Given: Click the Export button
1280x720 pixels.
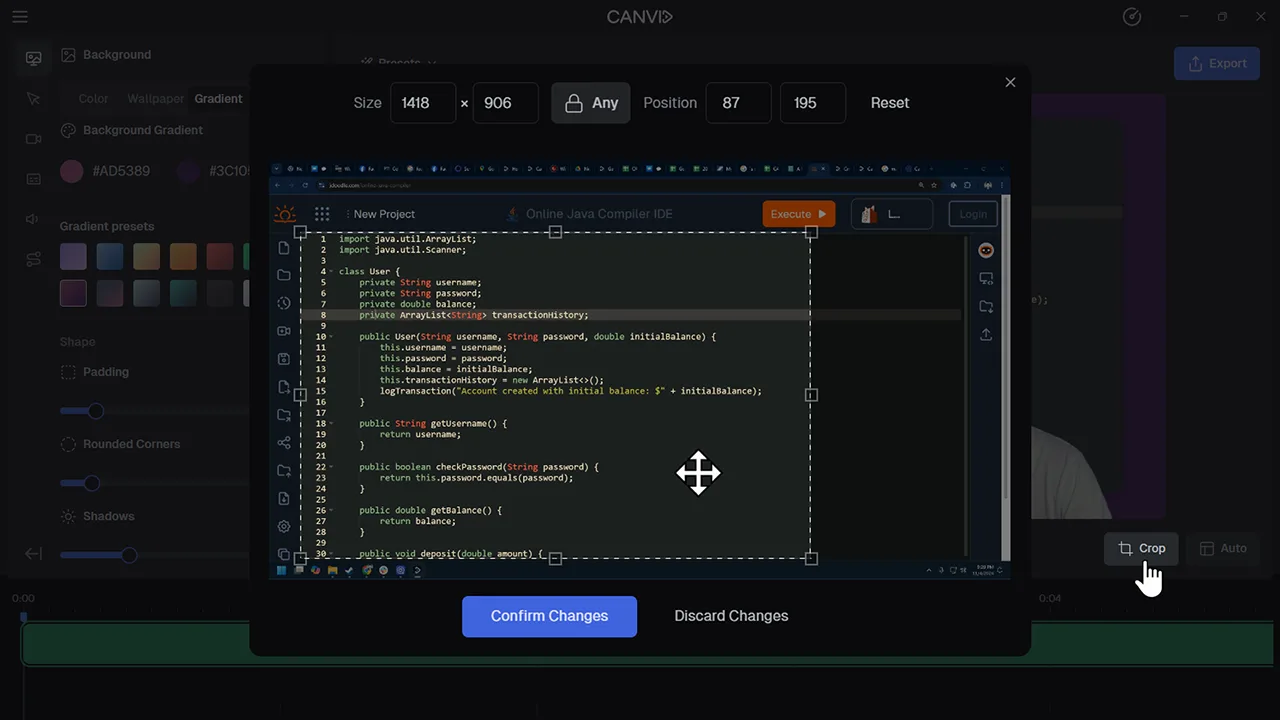Looking at the screenshot, I should click(x=1216, y=63).
